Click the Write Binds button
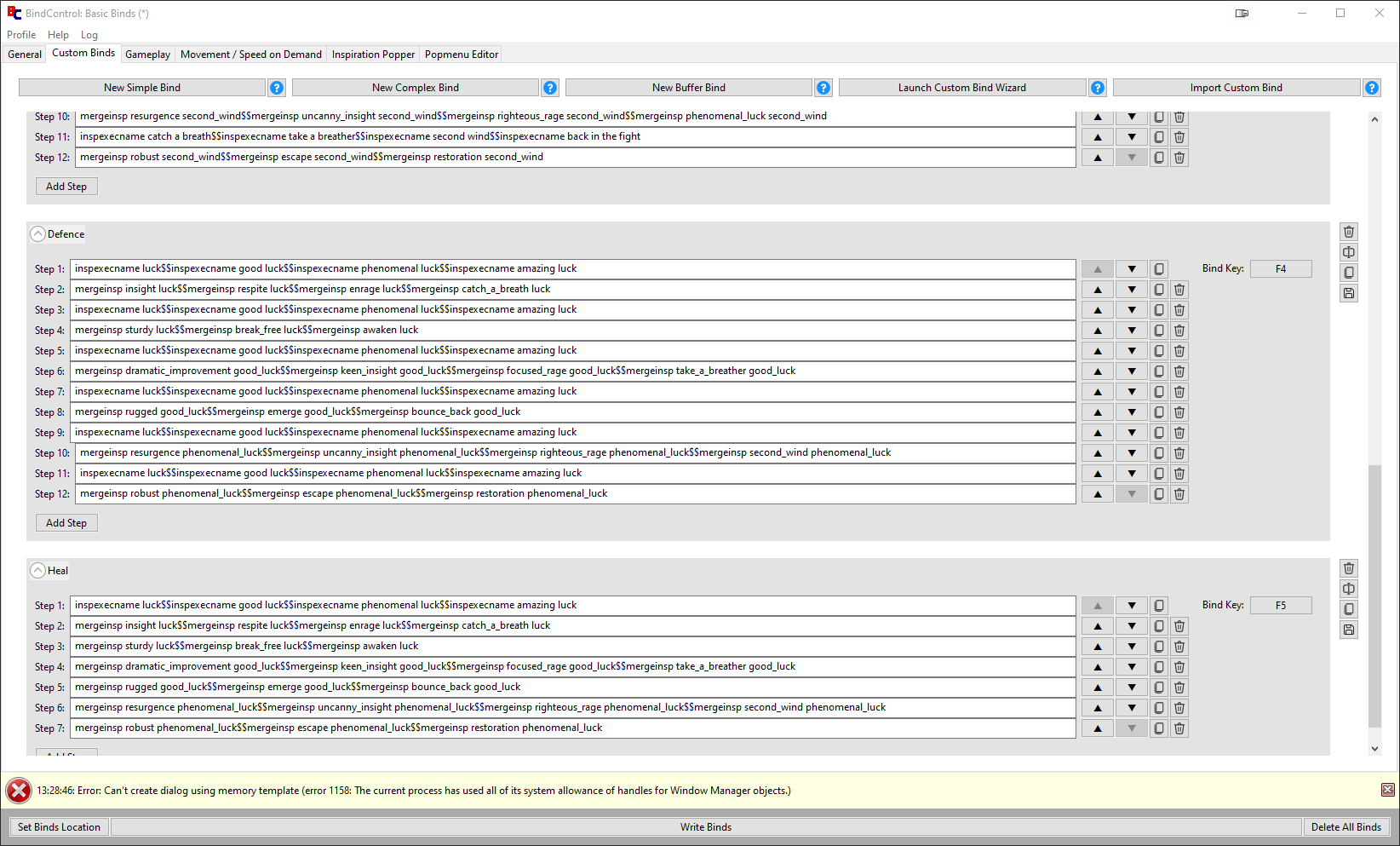Screen dimensions: 1400x846 pyautogui.click(x=706, y=827)
